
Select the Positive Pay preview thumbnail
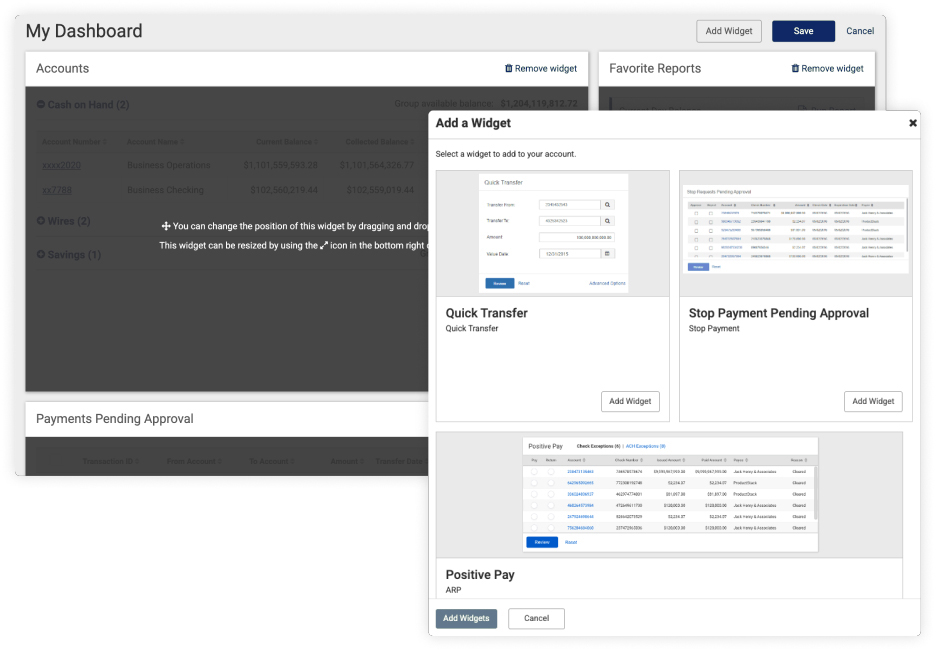click(x=669, y=495)
